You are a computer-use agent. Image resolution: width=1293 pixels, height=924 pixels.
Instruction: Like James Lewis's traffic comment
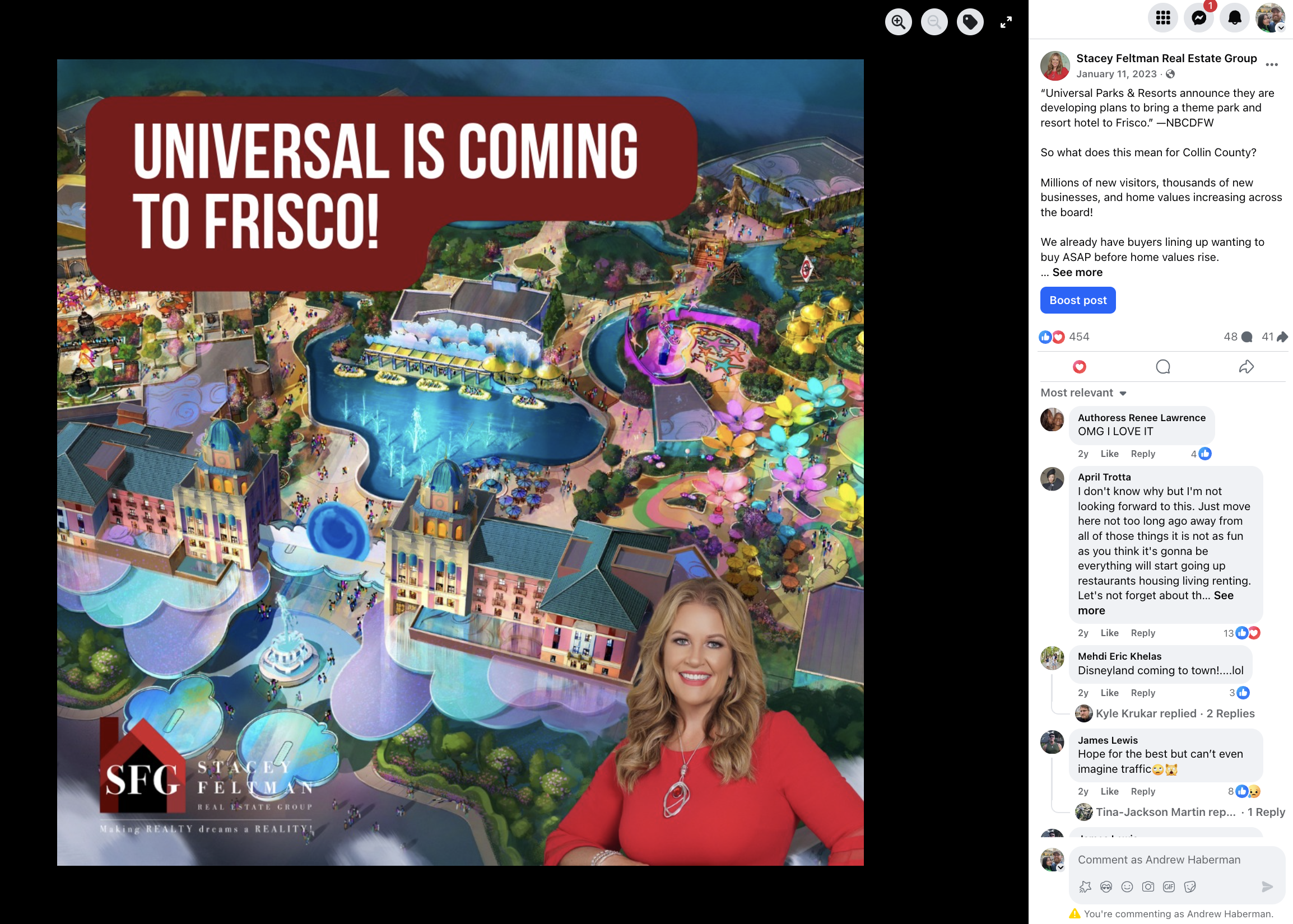[1109, 791]
